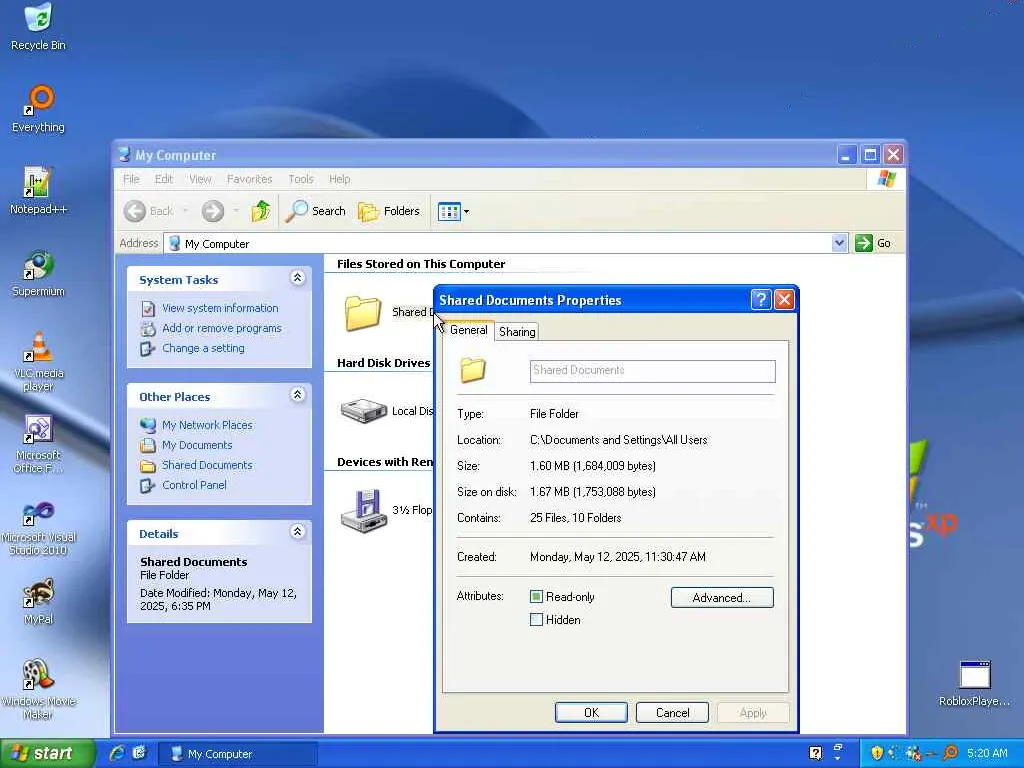Viewport: 1024px width, 768px height.
Task: Open the Recycle Bin desktop icon
Action: pos(38,27)
